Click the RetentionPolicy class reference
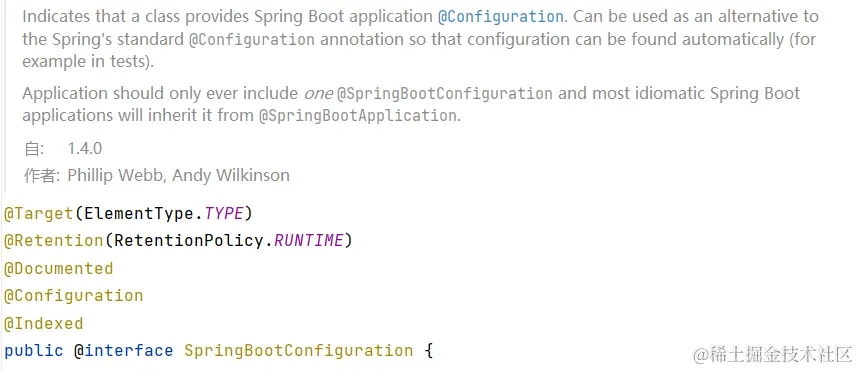The image size is (859, 371). tap(188, 241)
